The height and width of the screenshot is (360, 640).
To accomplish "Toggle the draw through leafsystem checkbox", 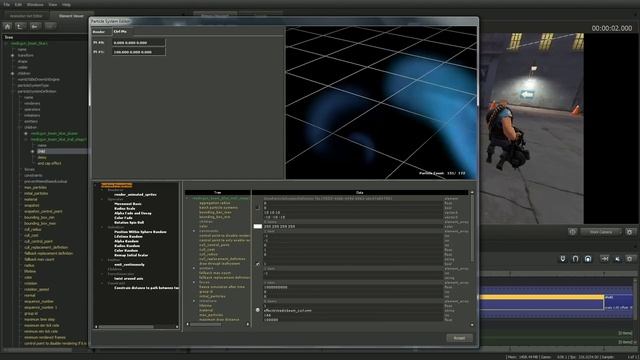I will click(x=258, y=264).
